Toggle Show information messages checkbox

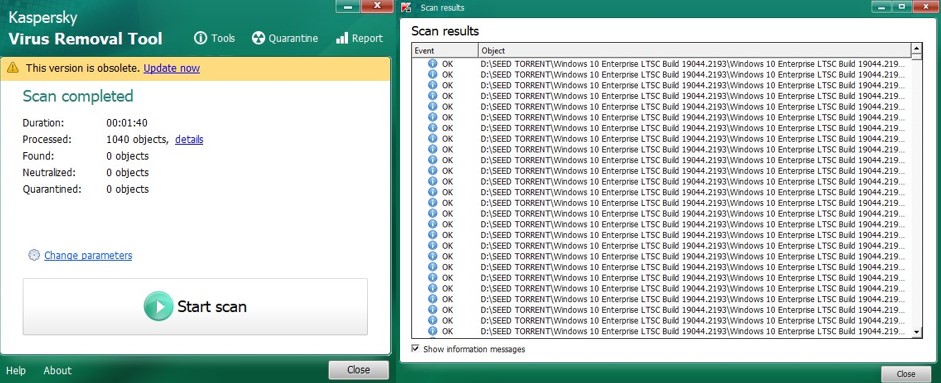tap(415, 348)
